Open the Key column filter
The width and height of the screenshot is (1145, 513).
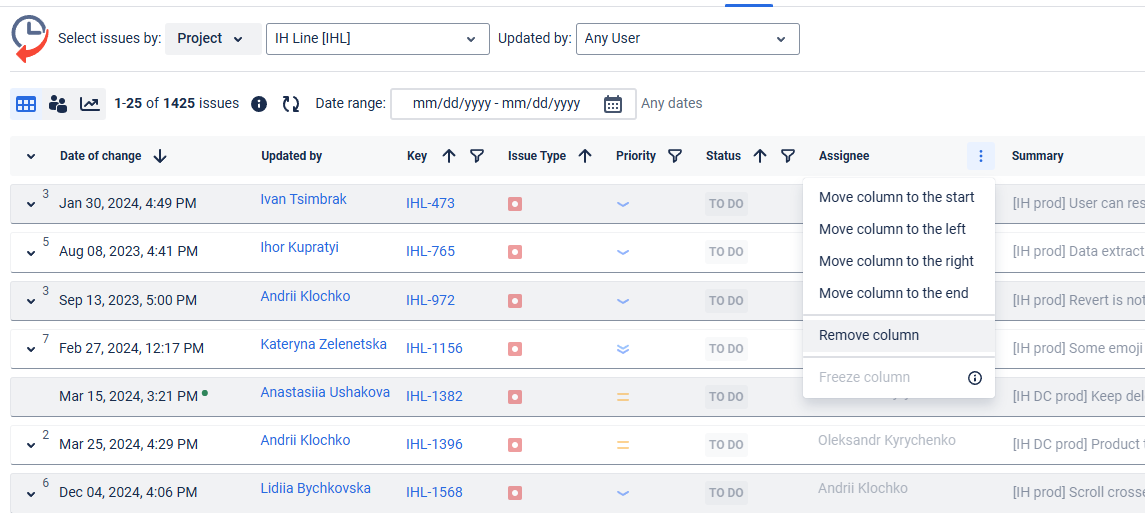click(477, 156)
